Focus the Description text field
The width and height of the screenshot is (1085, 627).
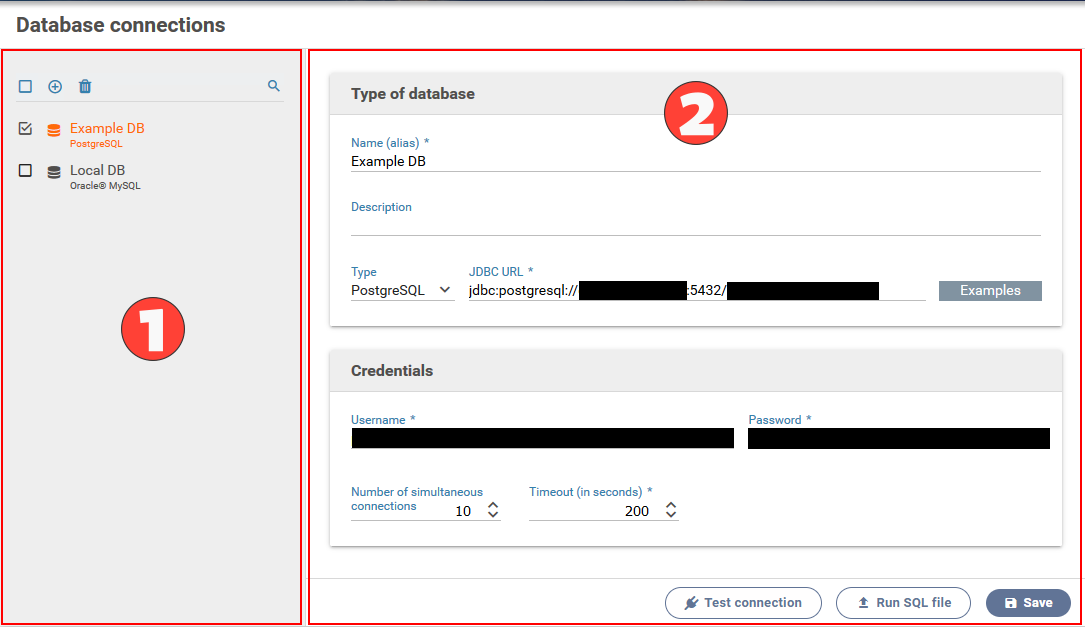click(695, 225)
